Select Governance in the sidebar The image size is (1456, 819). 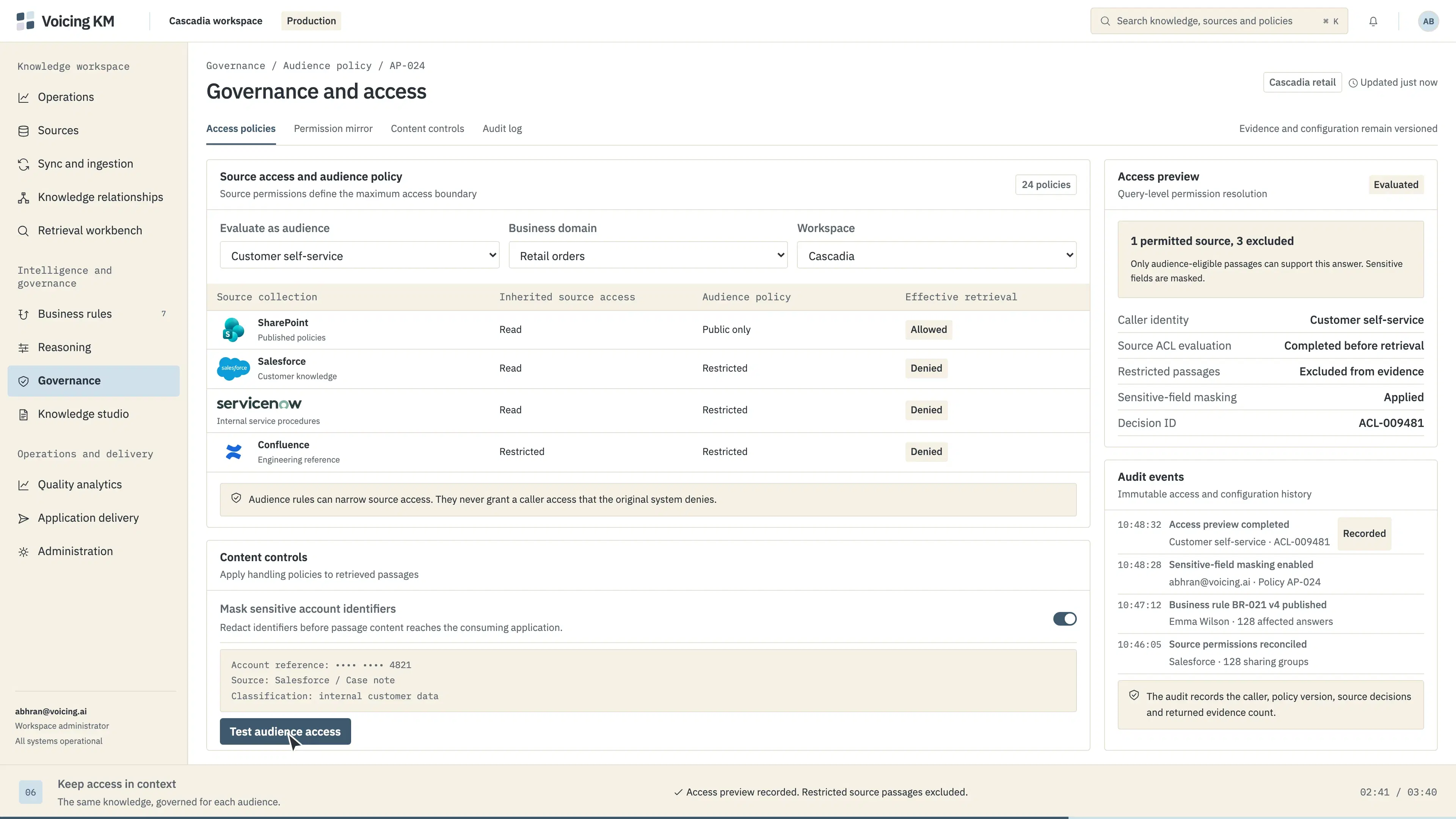93,380
